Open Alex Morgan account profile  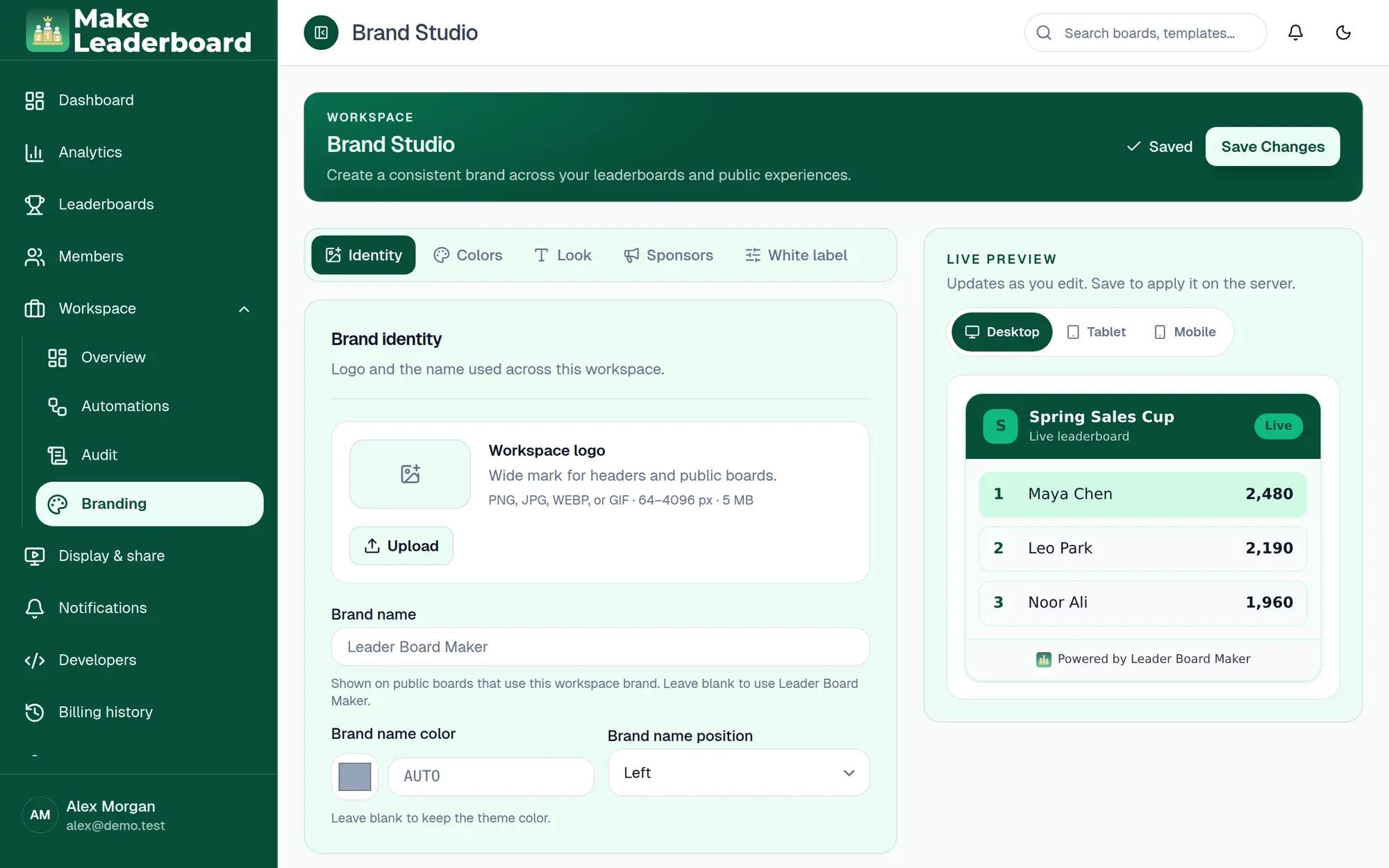pos(139,815)
